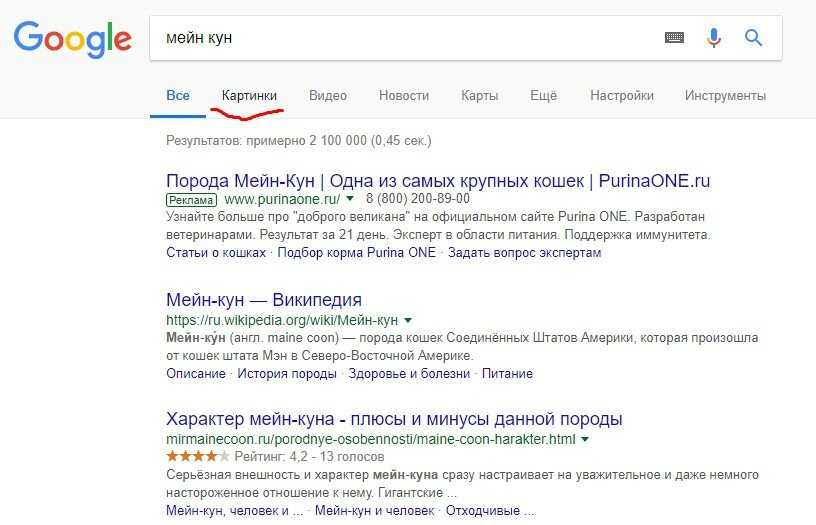Open Порода Мейн-Кун PurinaONE ad link
This screenshot has width=816, height=525.
[438, 181]
